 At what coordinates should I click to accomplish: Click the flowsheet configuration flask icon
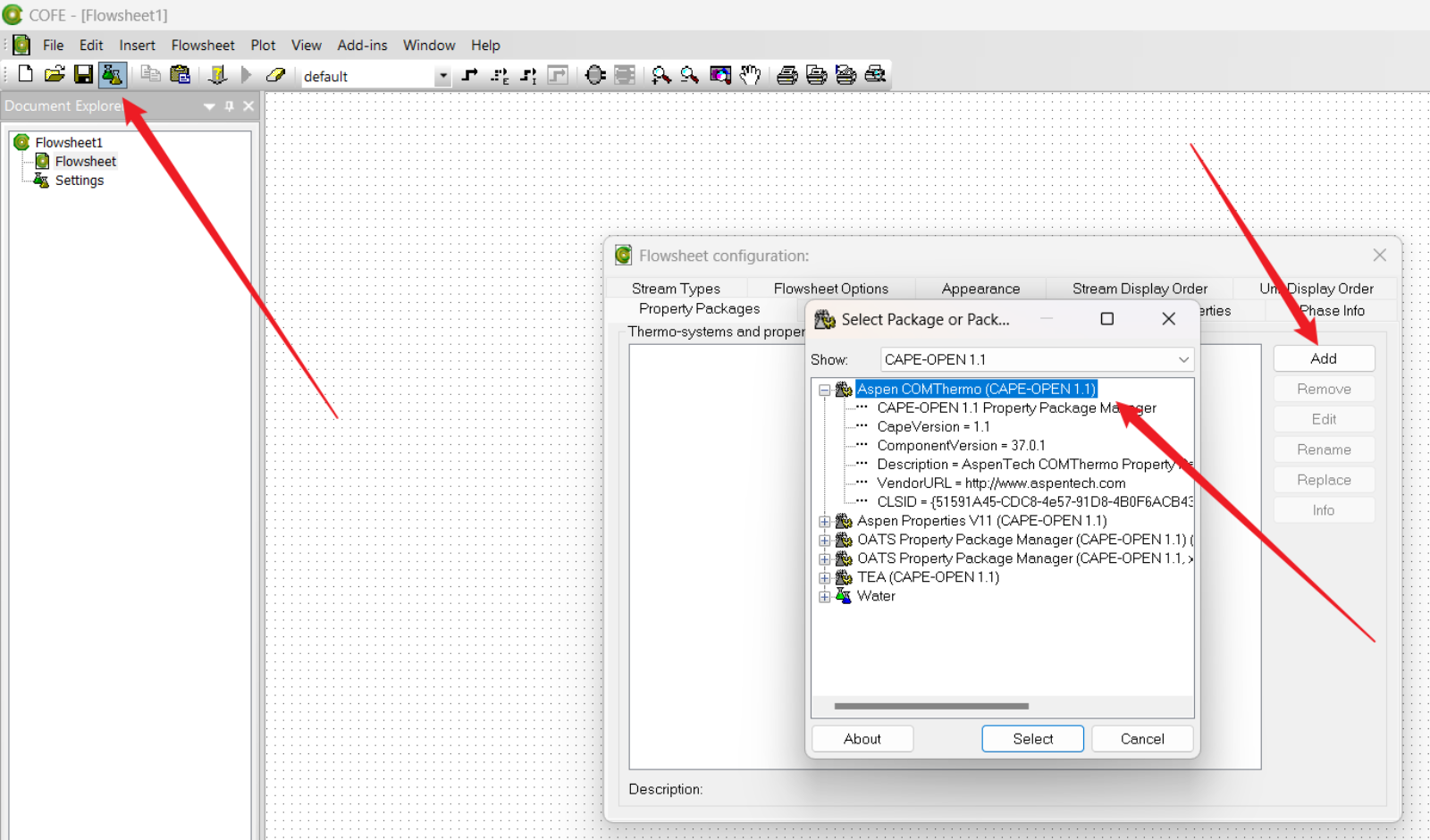pyautogui.click(x=112, y=75)
